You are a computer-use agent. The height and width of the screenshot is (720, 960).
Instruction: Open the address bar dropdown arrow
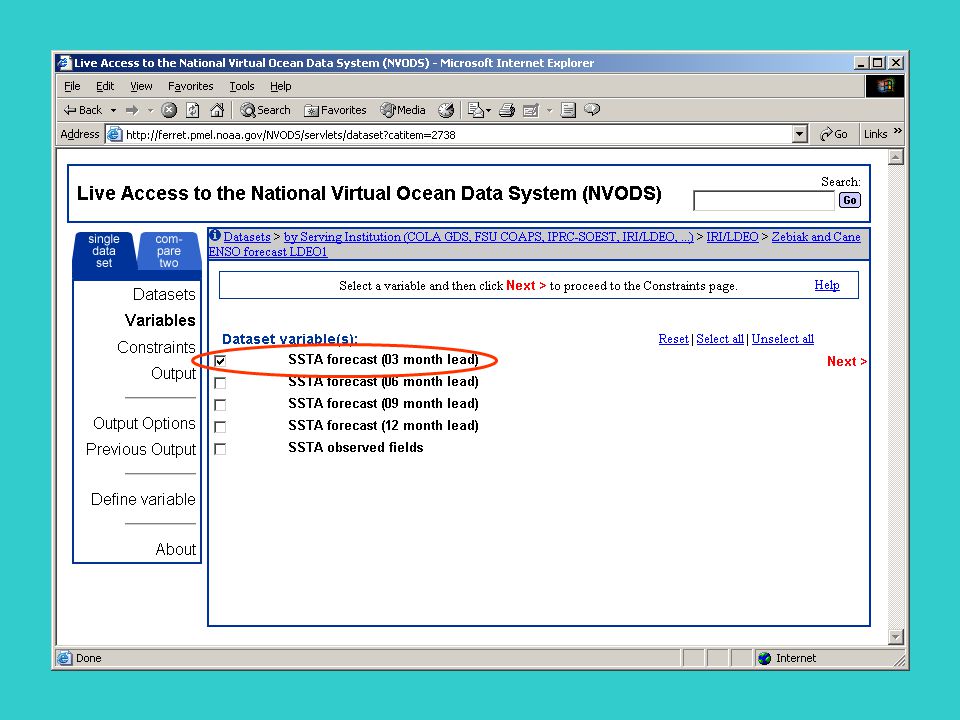pos(799,134)
